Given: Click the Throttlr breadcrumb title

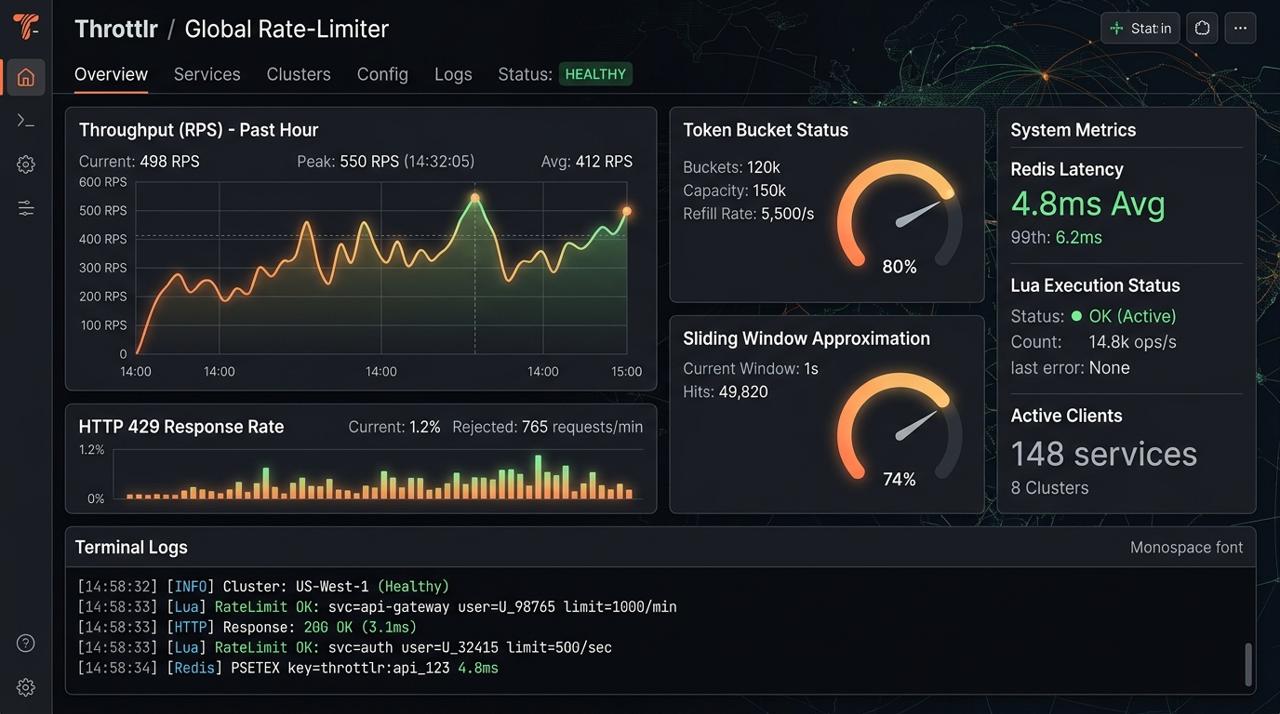Looking at the screenshot, I should pos(116,29).
